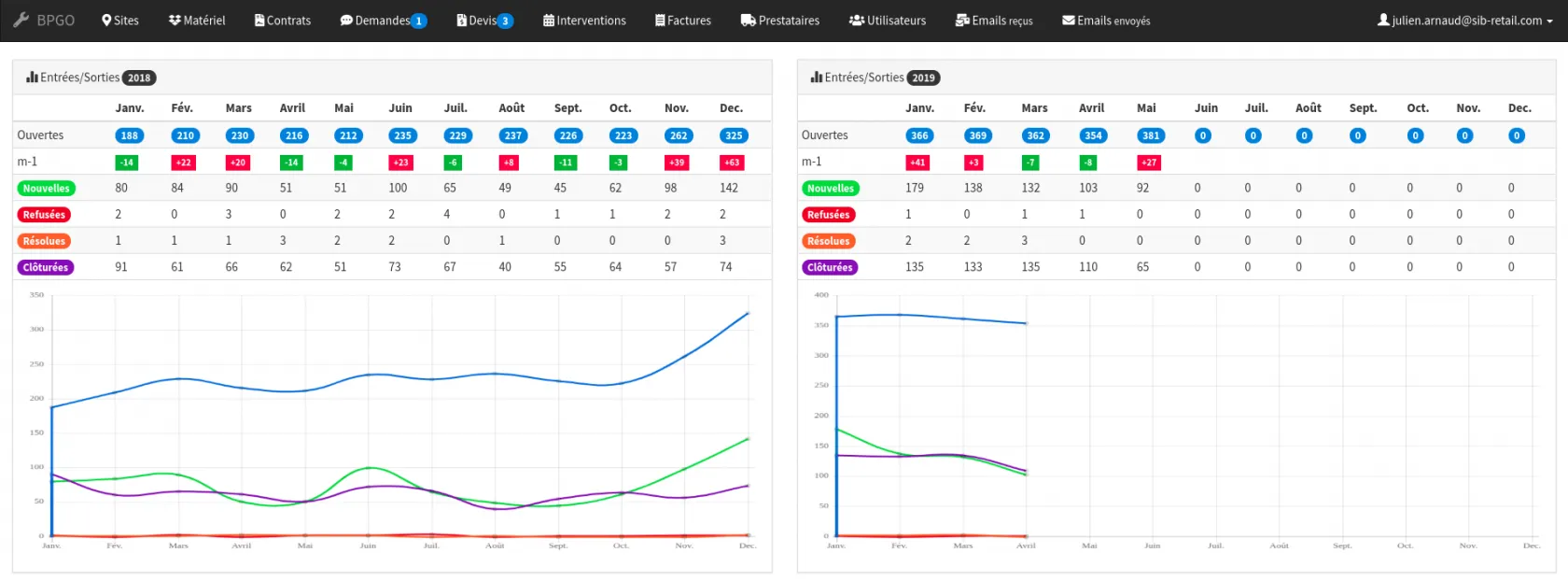Open Factures via the invoice icon
Image resolution: width=1568 pixels, height=581 pixels.
coord(660,21)
